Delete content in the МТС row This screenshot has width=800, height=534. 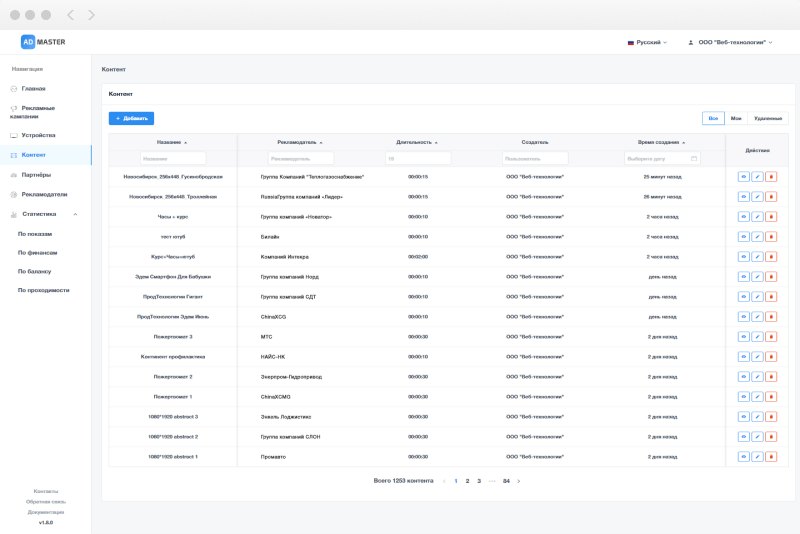coord(771,337)
